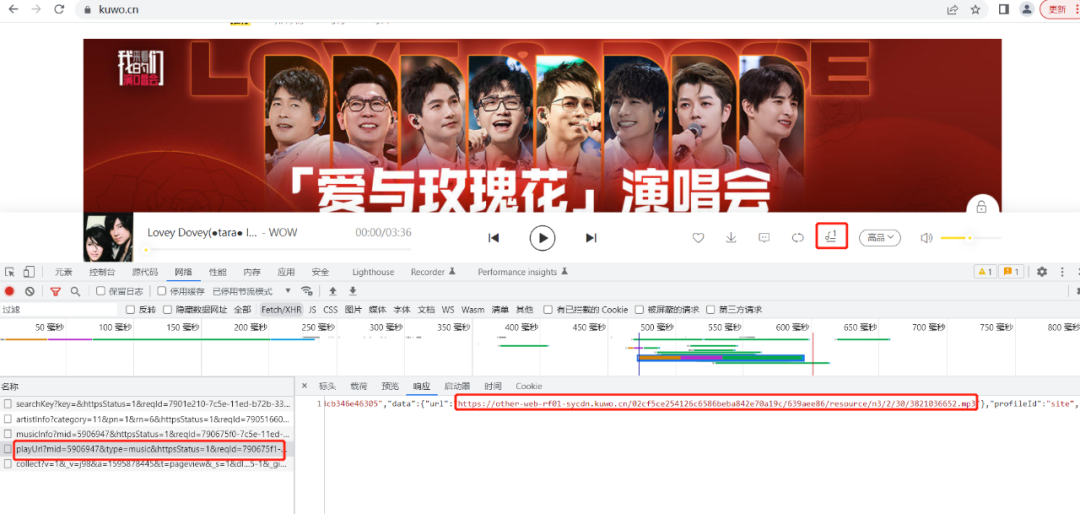1080x514 pixels.
Task: Toggle the device toolbar in DevTools
Action: pyautogui.click(x=29, y=272)
